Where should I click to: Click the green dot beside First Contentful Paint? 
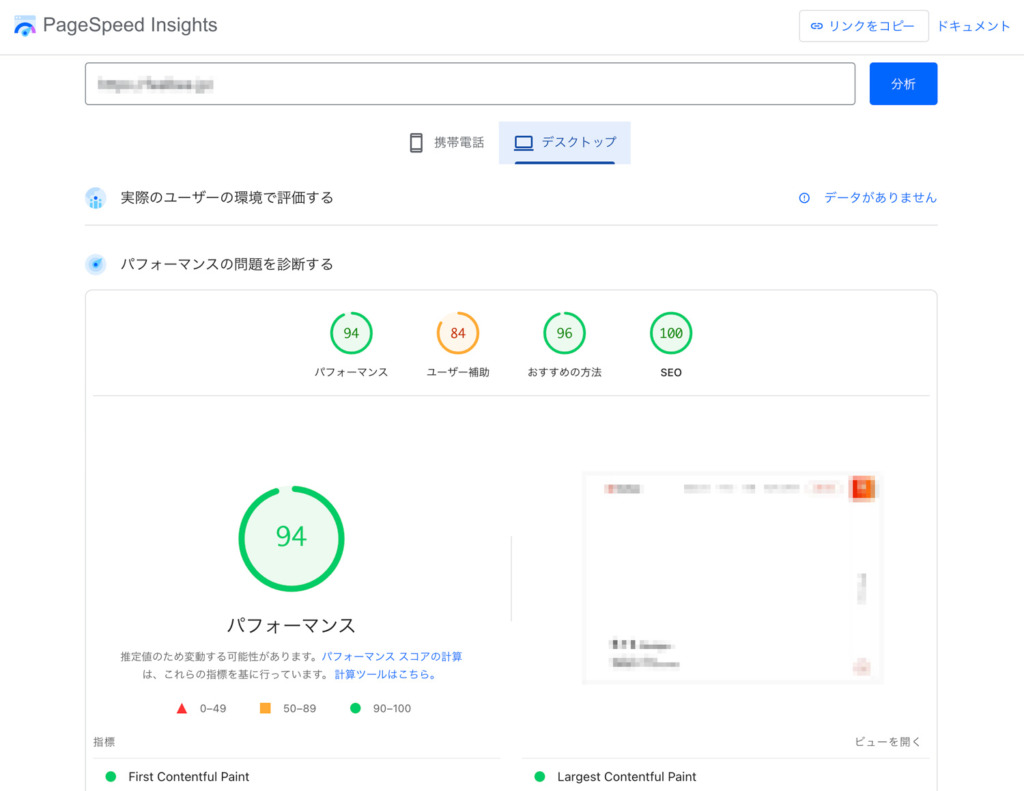tap(110, 777)
